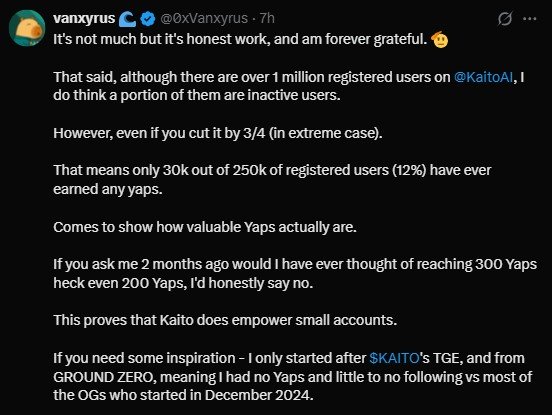Click the 7h post timestamp
Screen dimensions: 552x415
[267, 18]
